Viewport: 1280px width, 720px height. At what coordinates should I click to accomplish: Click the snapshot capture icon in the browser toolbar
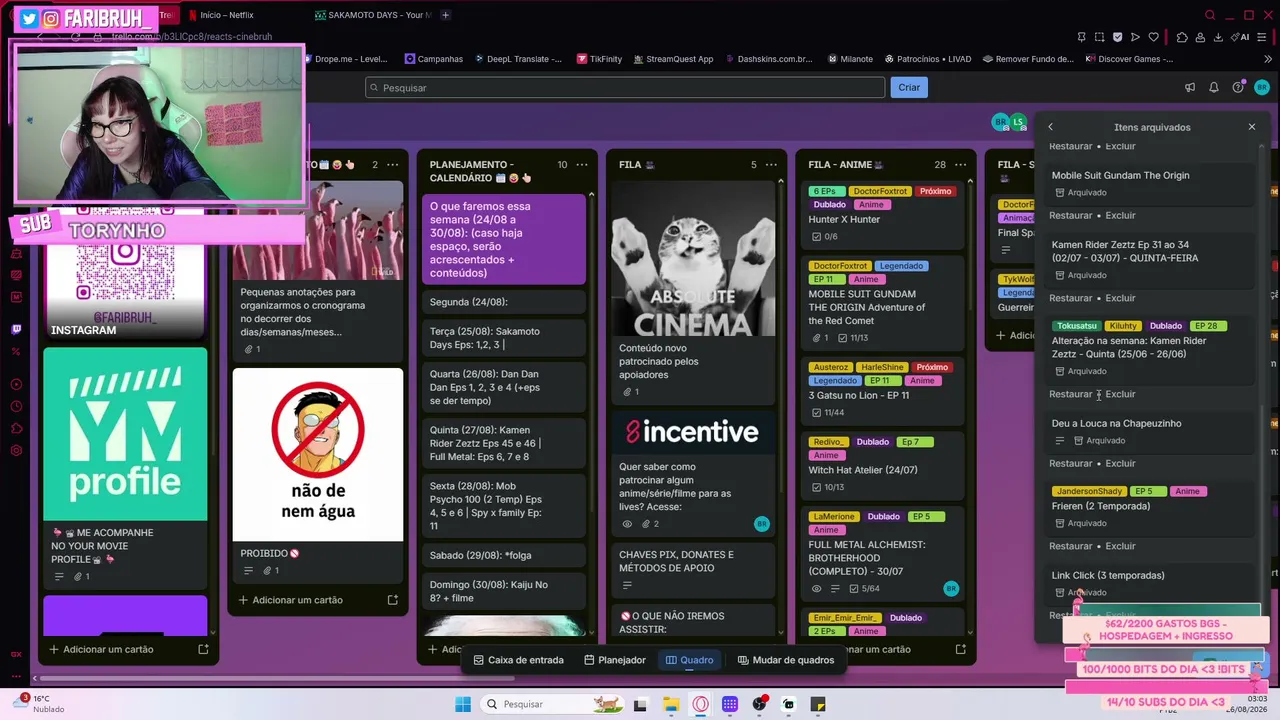pyautogui.click(x=1099, y=37)
